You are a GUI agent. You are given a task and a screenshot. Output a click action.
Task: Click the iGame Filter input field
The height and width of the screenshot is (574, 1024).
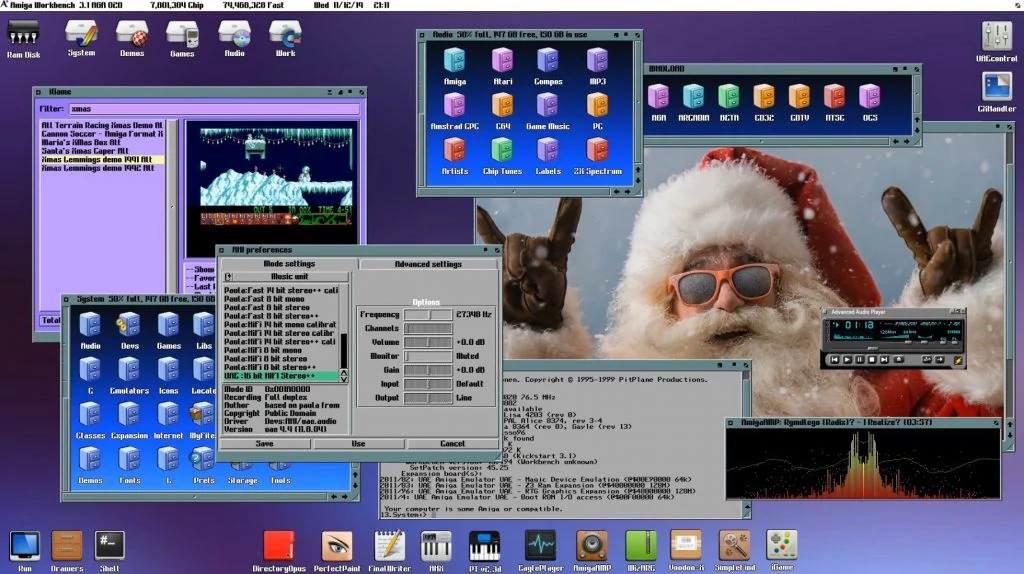(x=214, y=109)
